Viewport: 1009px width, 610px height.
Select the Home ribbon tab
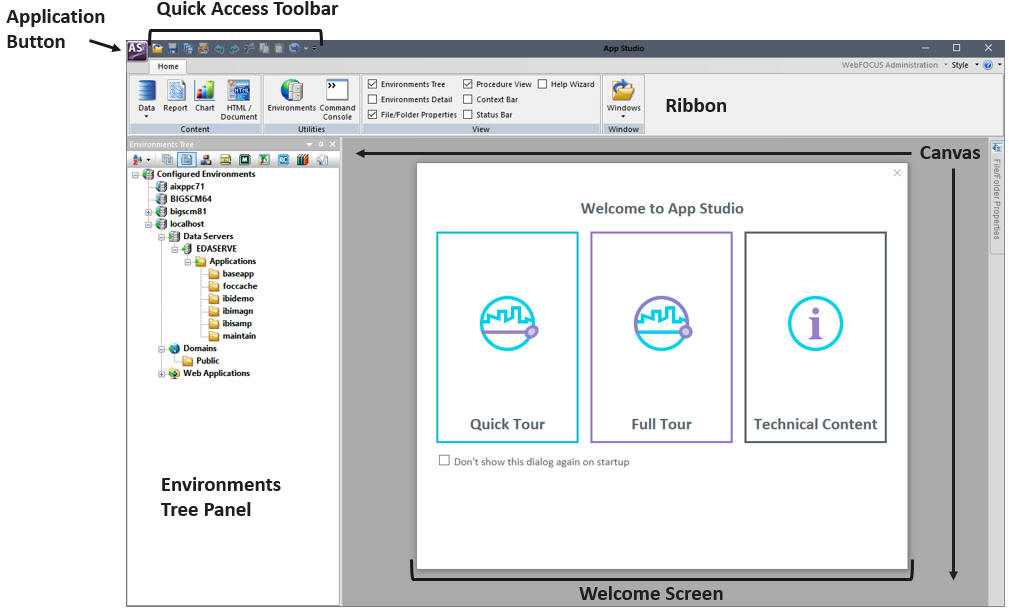(168, 66)
